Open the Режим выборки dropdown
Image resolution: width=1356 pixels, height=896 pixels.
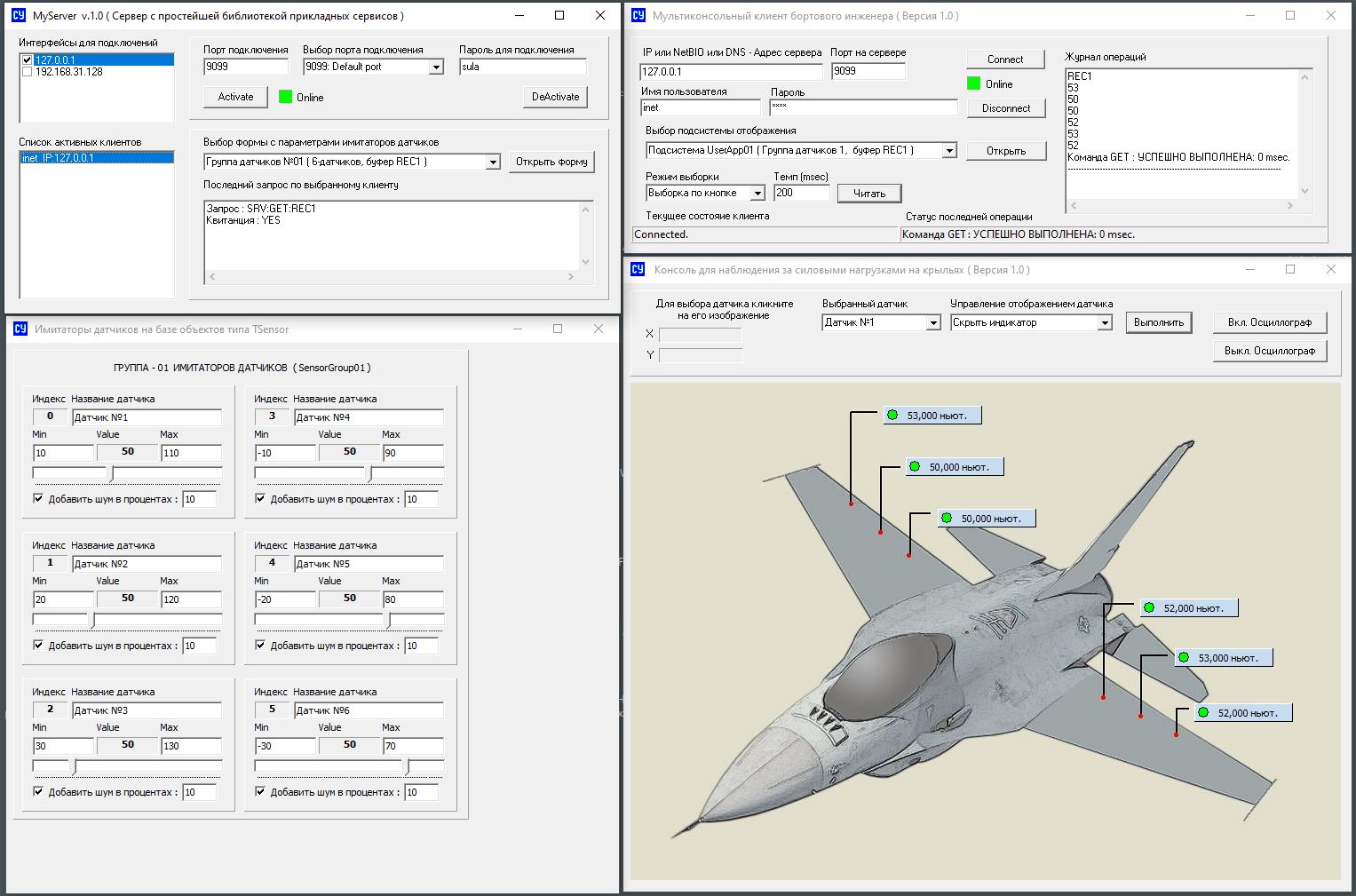tap(757, 194)
